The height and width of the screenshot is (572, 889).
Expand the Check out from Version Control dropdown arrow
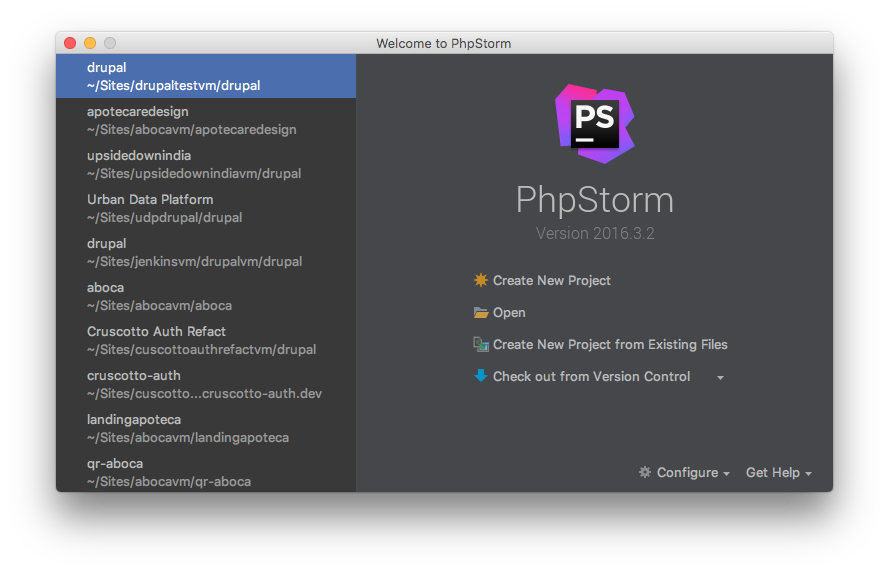(x=720, y=378)
